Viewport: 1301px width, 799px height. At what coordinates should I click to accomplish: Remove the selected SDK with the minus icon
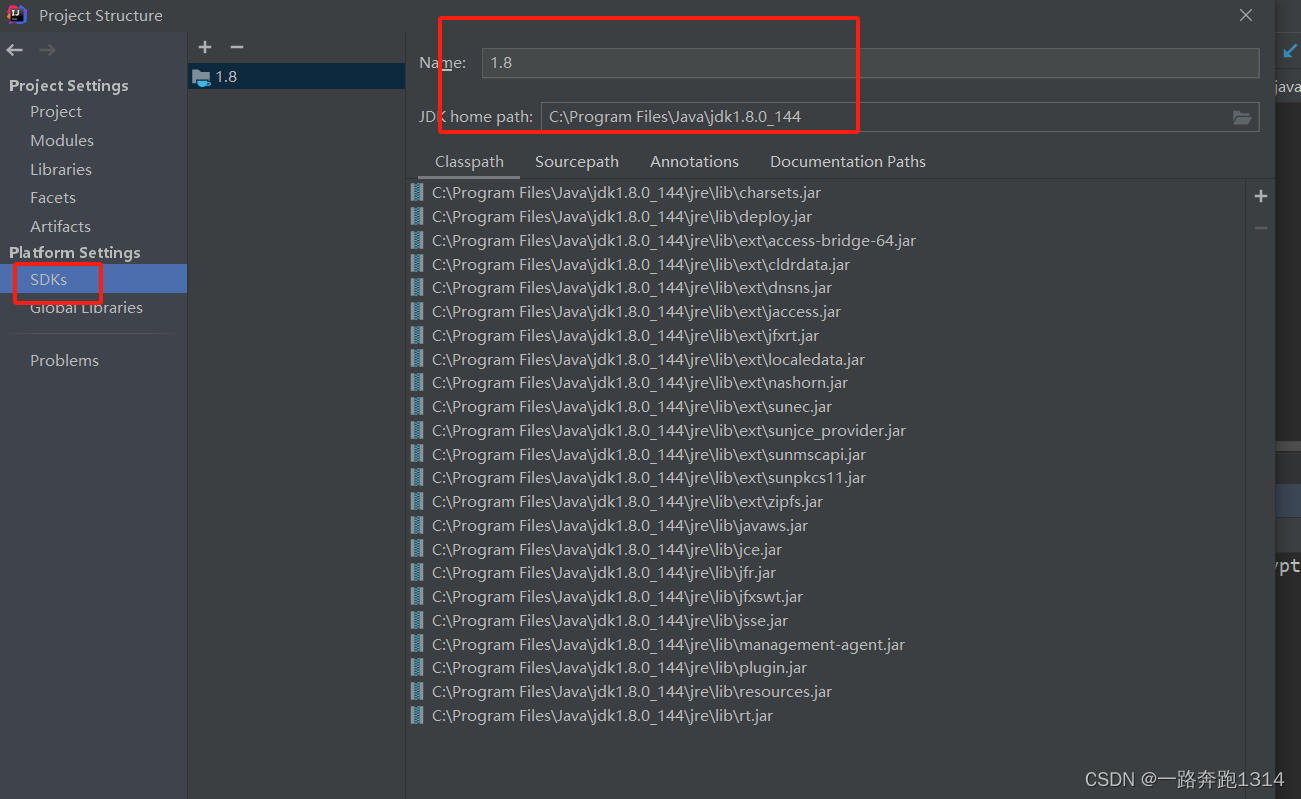pyautogui.click(x=237, y=47)
